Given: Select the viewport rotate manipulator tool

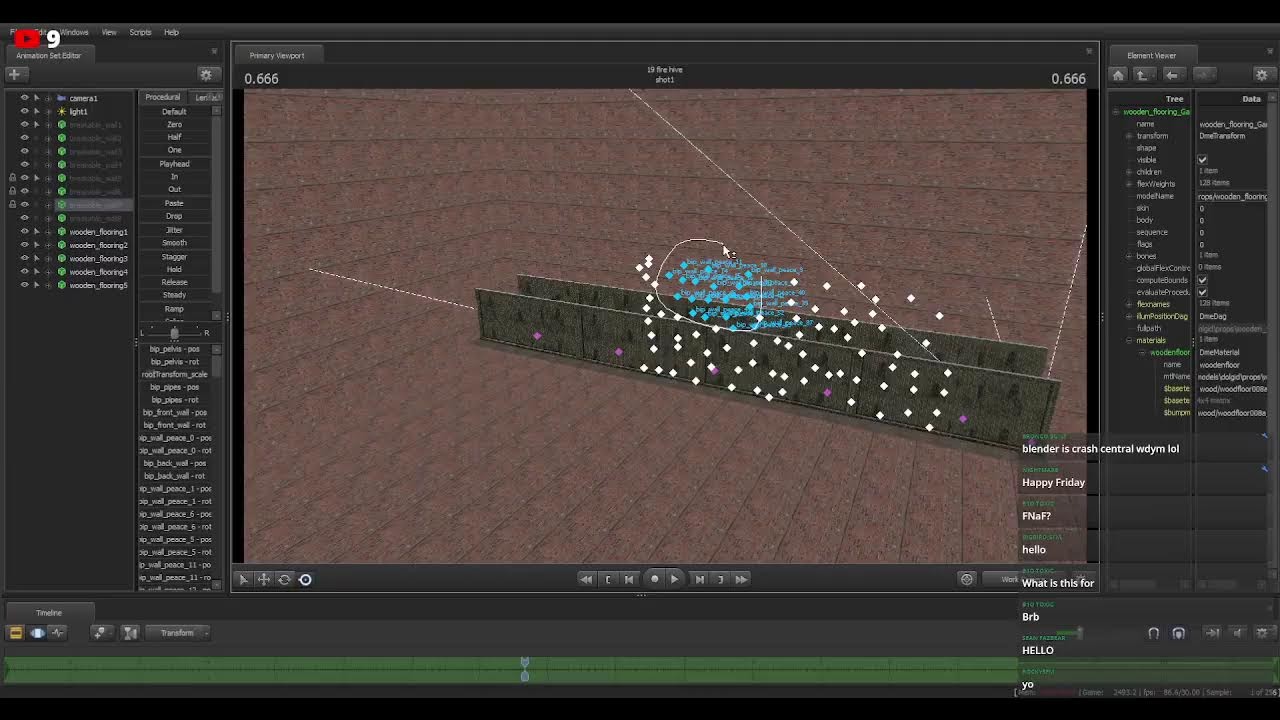Looking at the screenshot, I should tap(284, 579).
